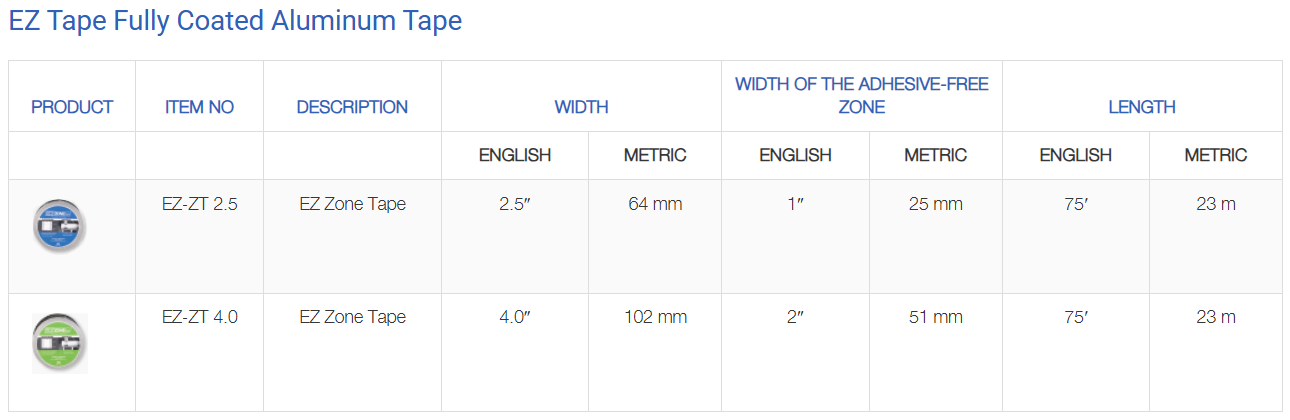The height and width of the screenshot is (420, 1290).
Task: Select the PRODUCT column header
Action: click(x=72, y=107)
